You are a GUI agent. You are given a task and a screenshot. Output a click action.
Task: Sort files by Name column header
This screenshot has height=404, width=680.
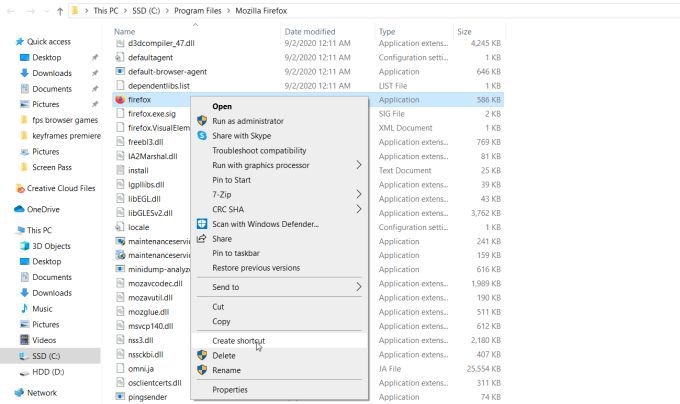click(124, 32)
